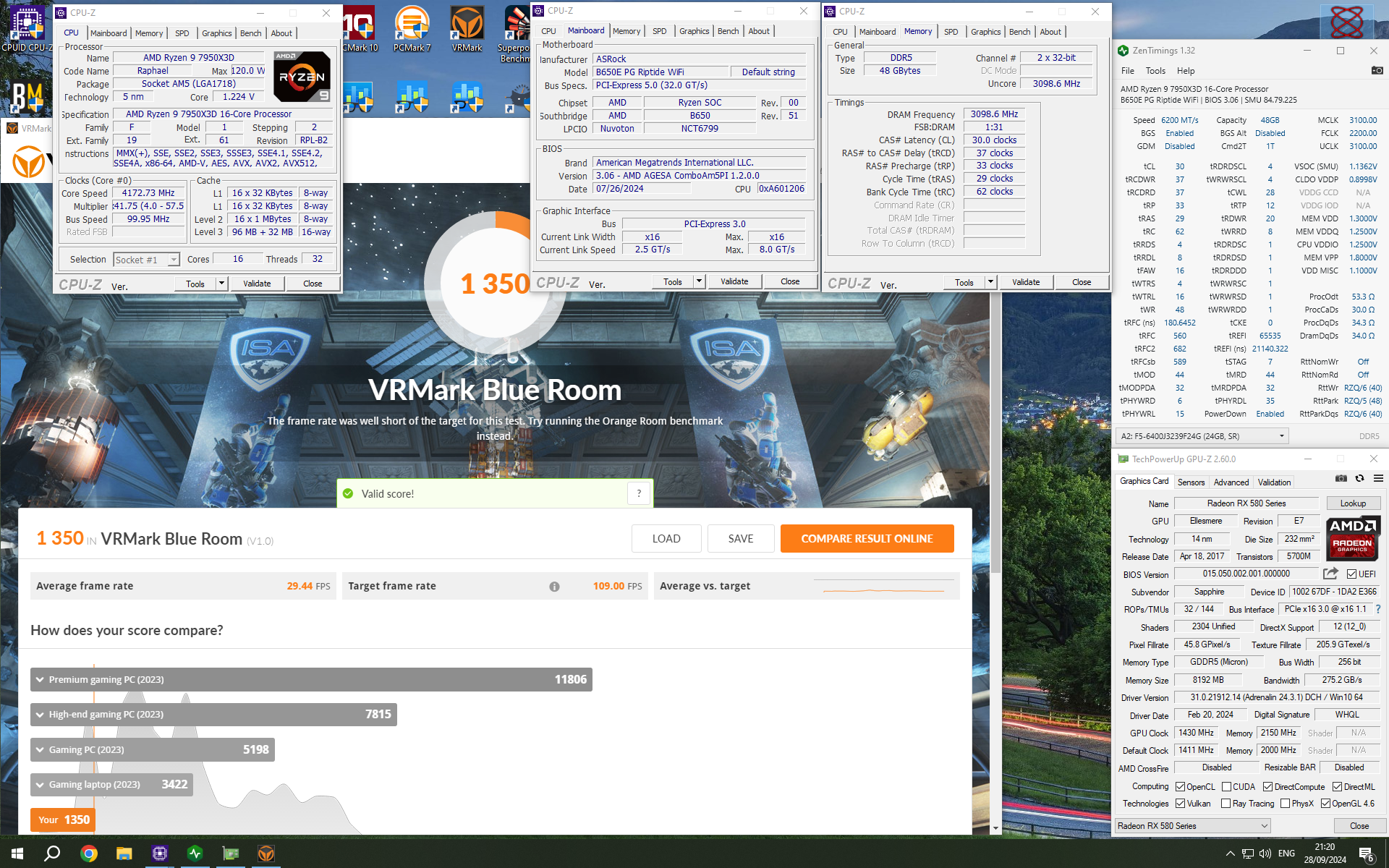This screenshot has width=1389, height=868.
Task: Switch to CPU-Z on the taskbar
Action: (x=160, y=854)
